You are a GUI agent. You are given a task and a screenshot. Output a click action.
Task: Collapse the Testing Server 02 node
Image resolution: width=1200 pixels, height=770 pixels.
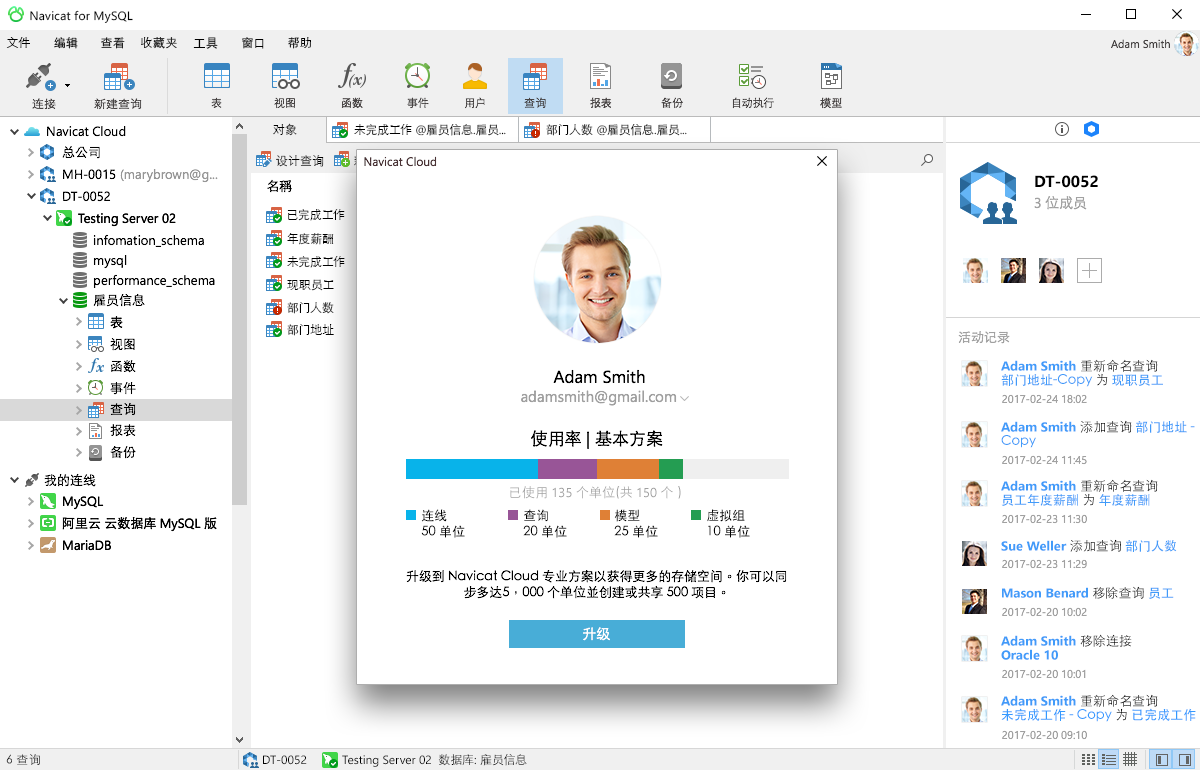(x=47, y=218)
